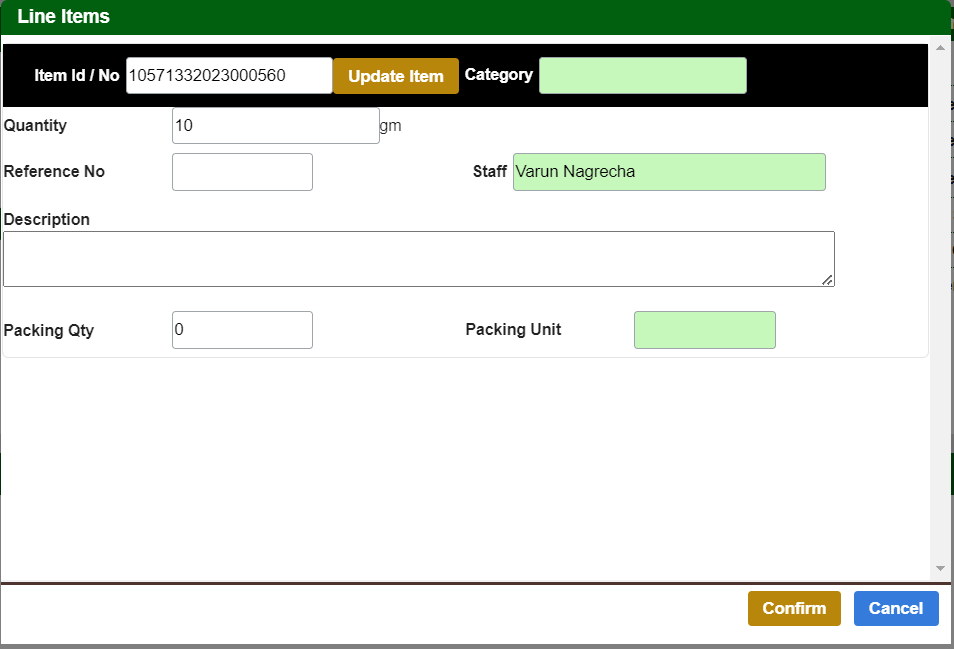The width and height of the screenshot is (954, 649).
Task: Click the Item Id / No input field
Action: pos(229,75)
